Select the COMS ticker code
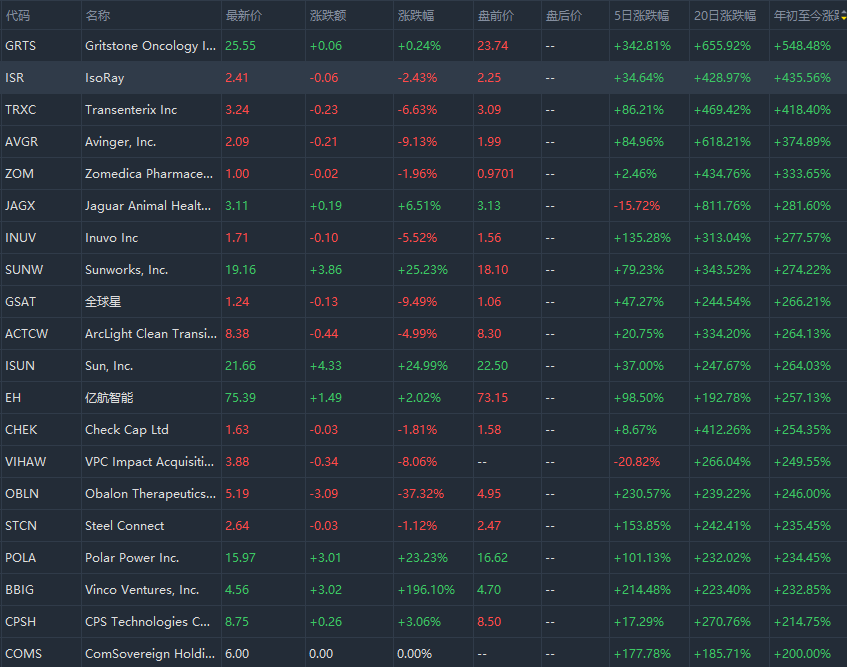 22,654
